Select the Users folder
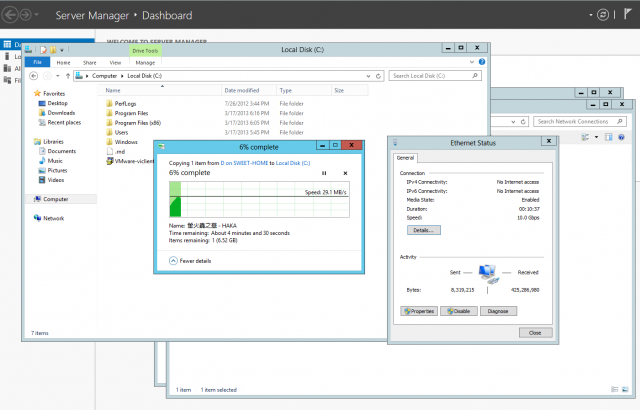 click(117, 132)
